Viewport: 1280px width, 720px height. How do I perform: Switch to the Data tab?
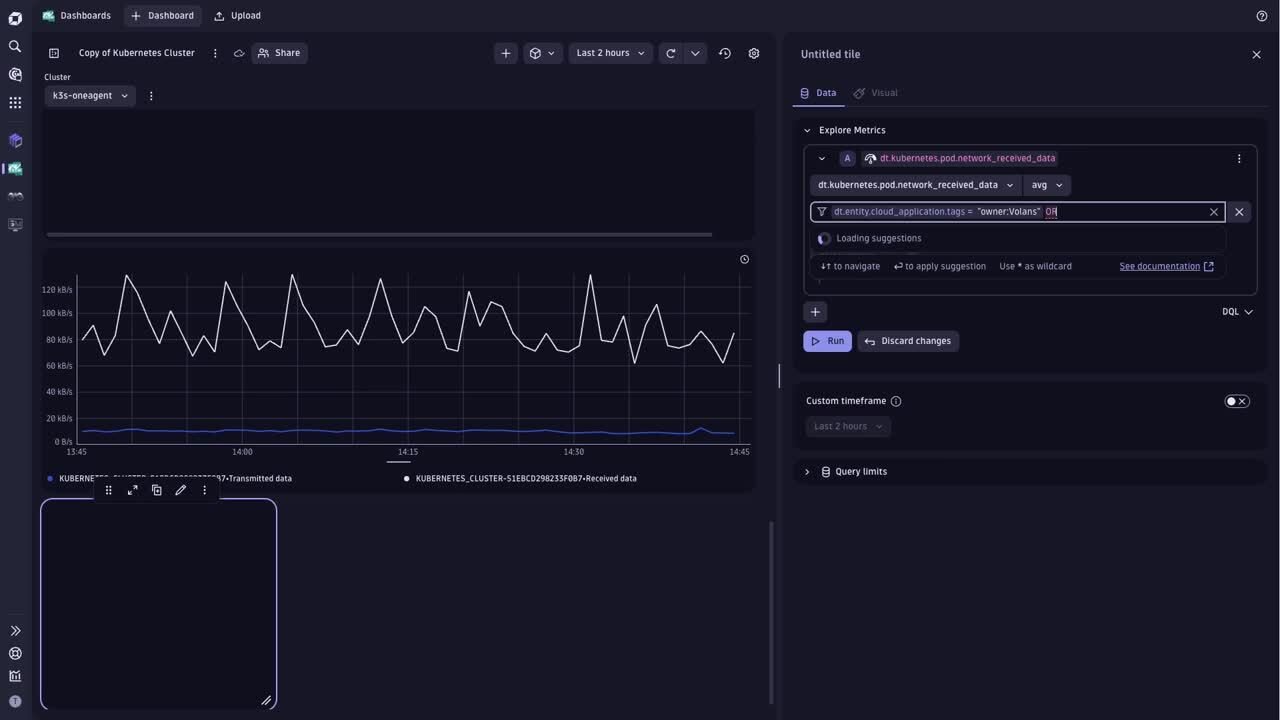[x=818, y=93]
